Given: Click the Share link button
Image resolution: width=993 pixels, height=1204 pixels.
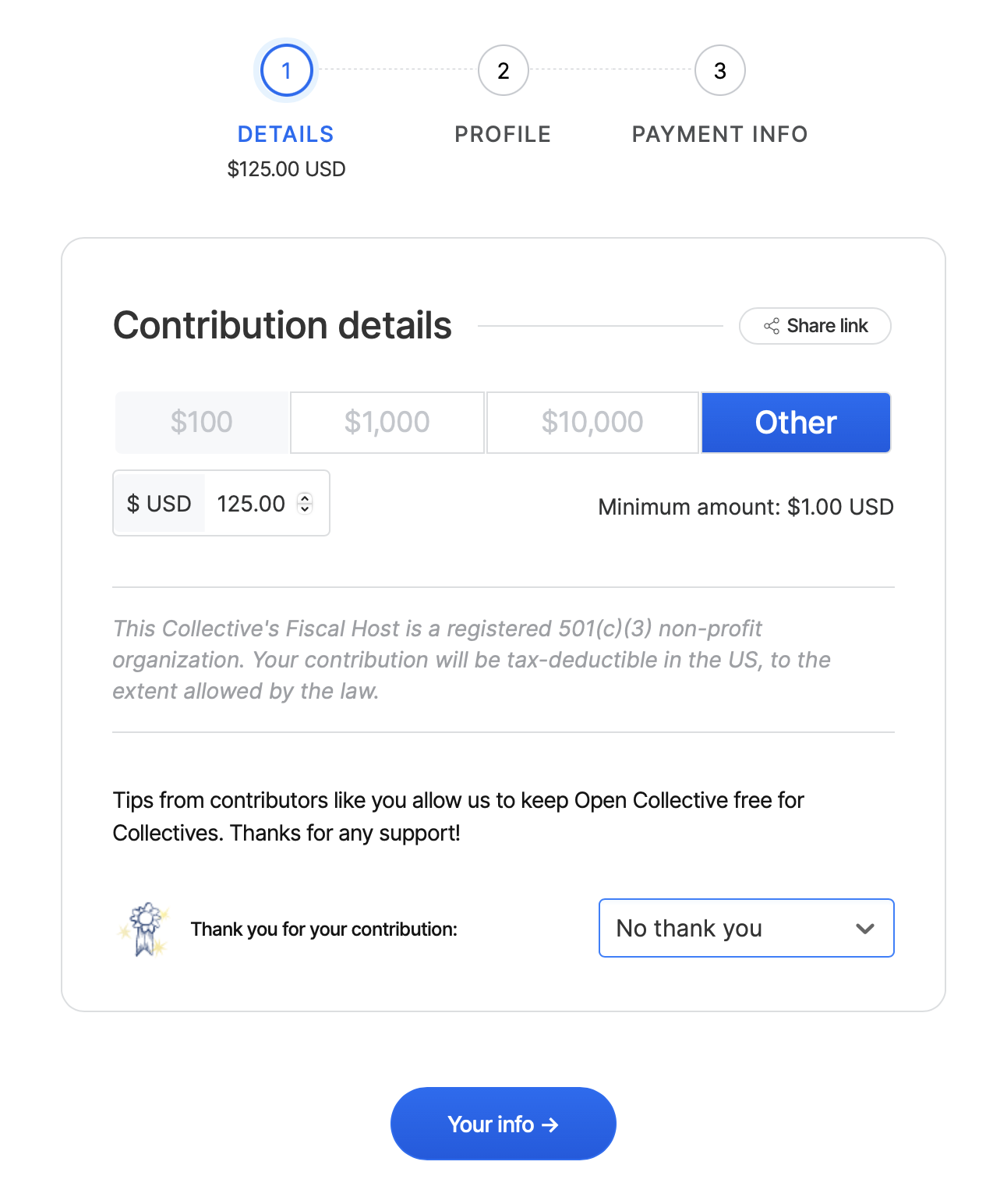Looking at the screenshot, I should click(x=815, y=326).
